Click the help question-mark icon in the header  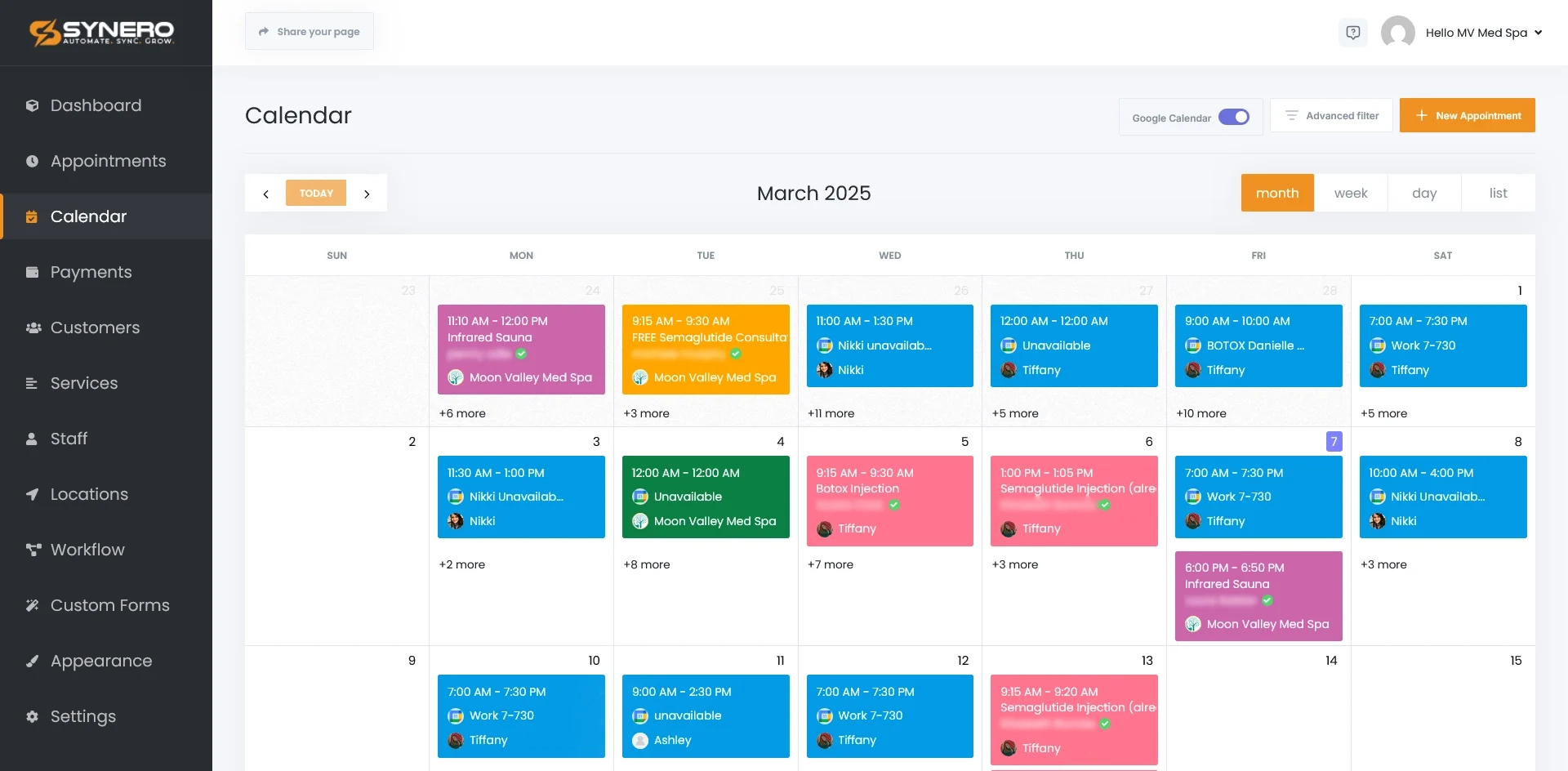[x=1353, y=32]
